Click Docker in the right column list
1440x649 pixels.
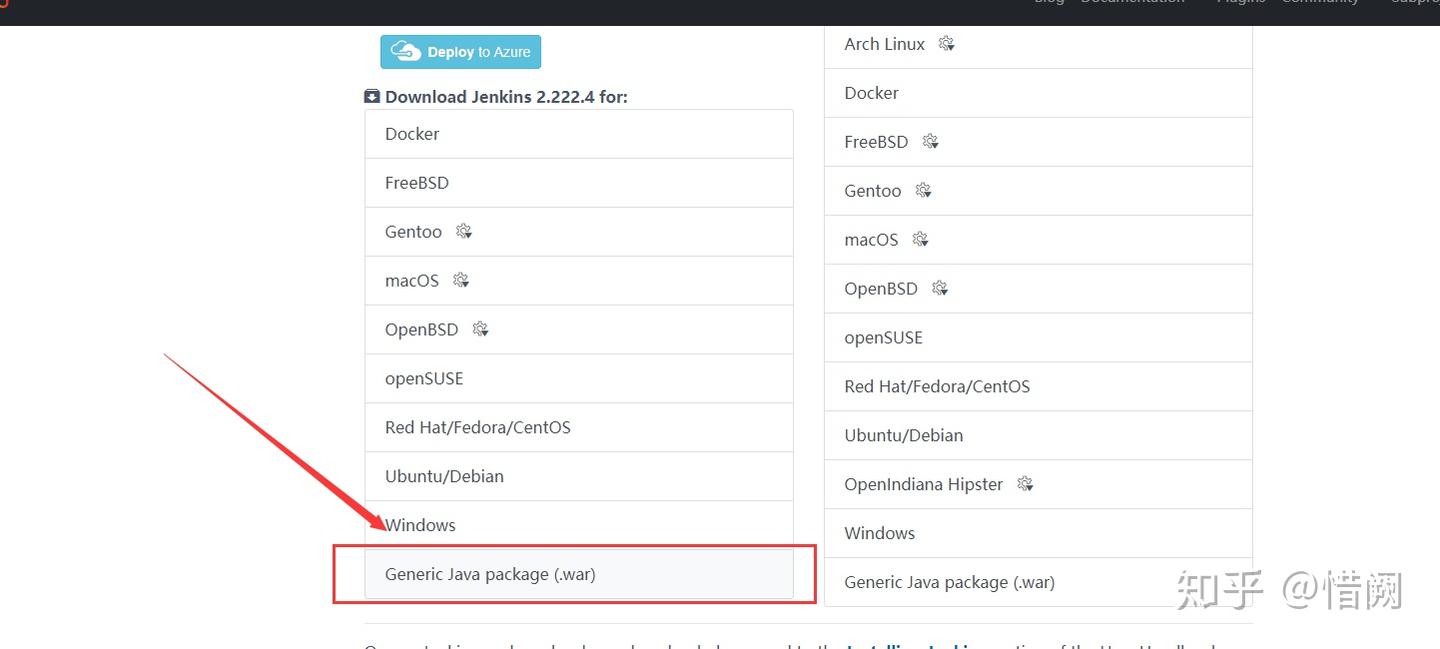pos(871,93)
